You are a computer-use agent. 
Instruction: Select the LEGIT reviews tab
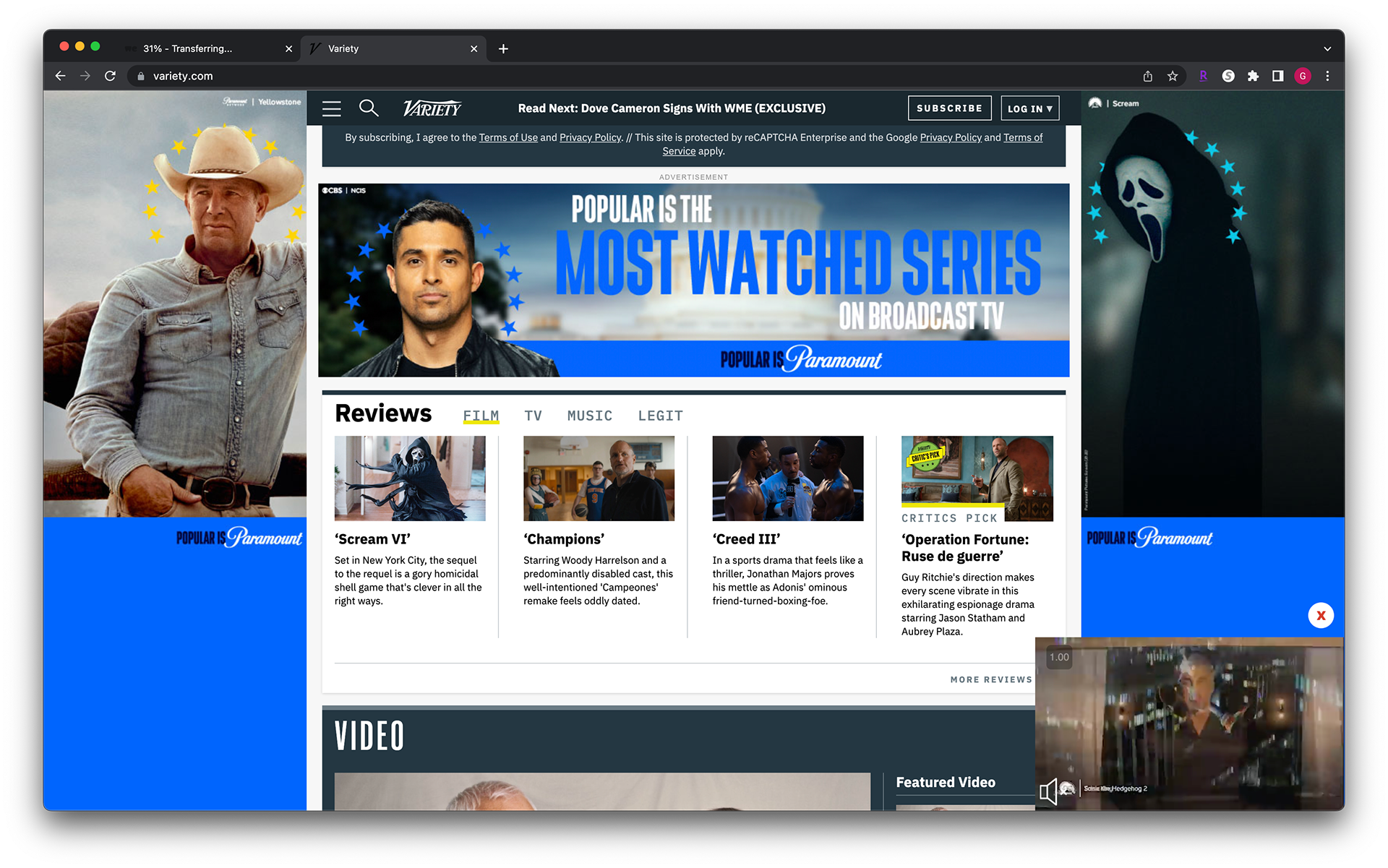[660, 416]
